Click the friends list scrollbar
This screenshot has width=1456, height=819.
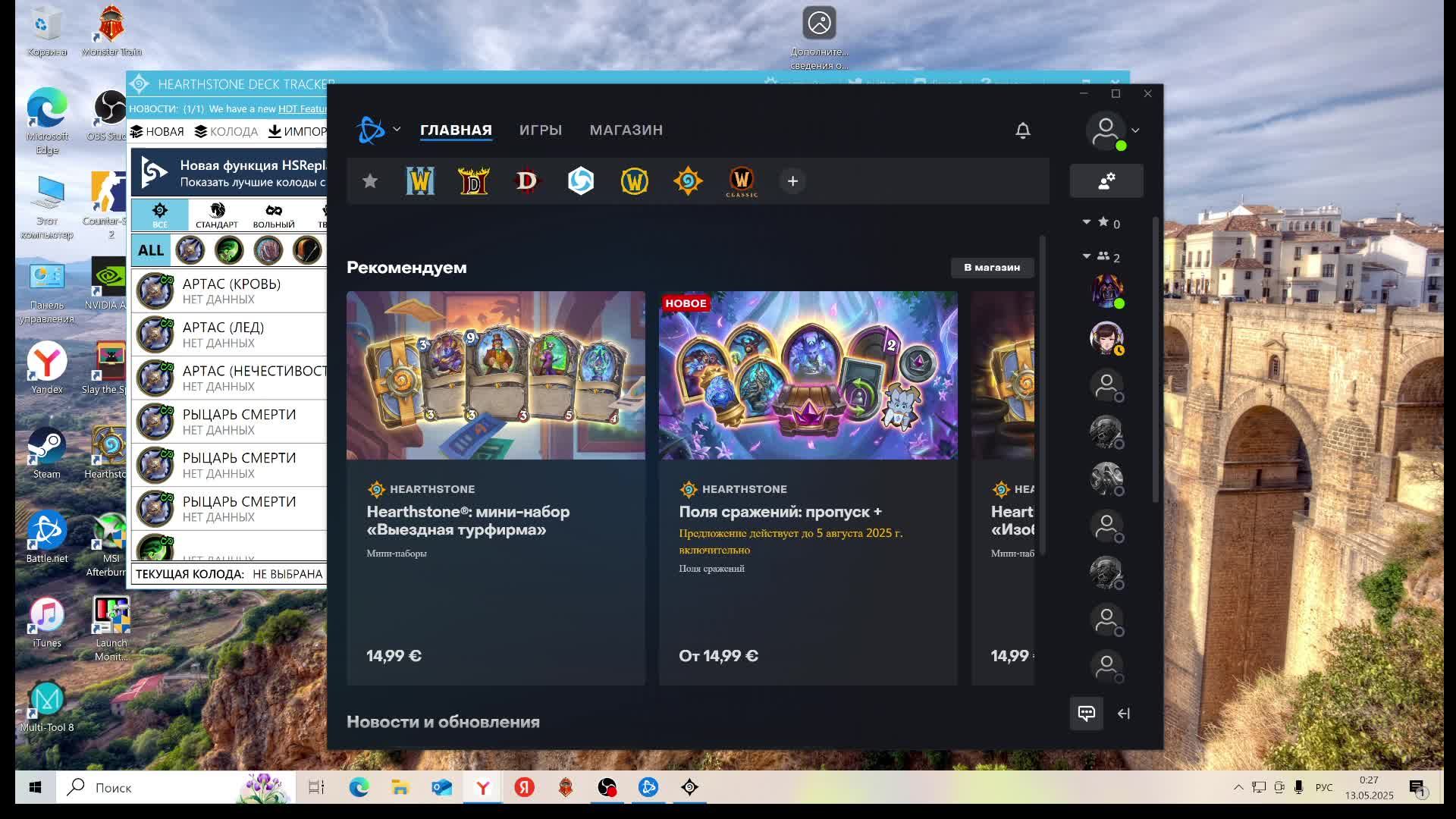1156,360
